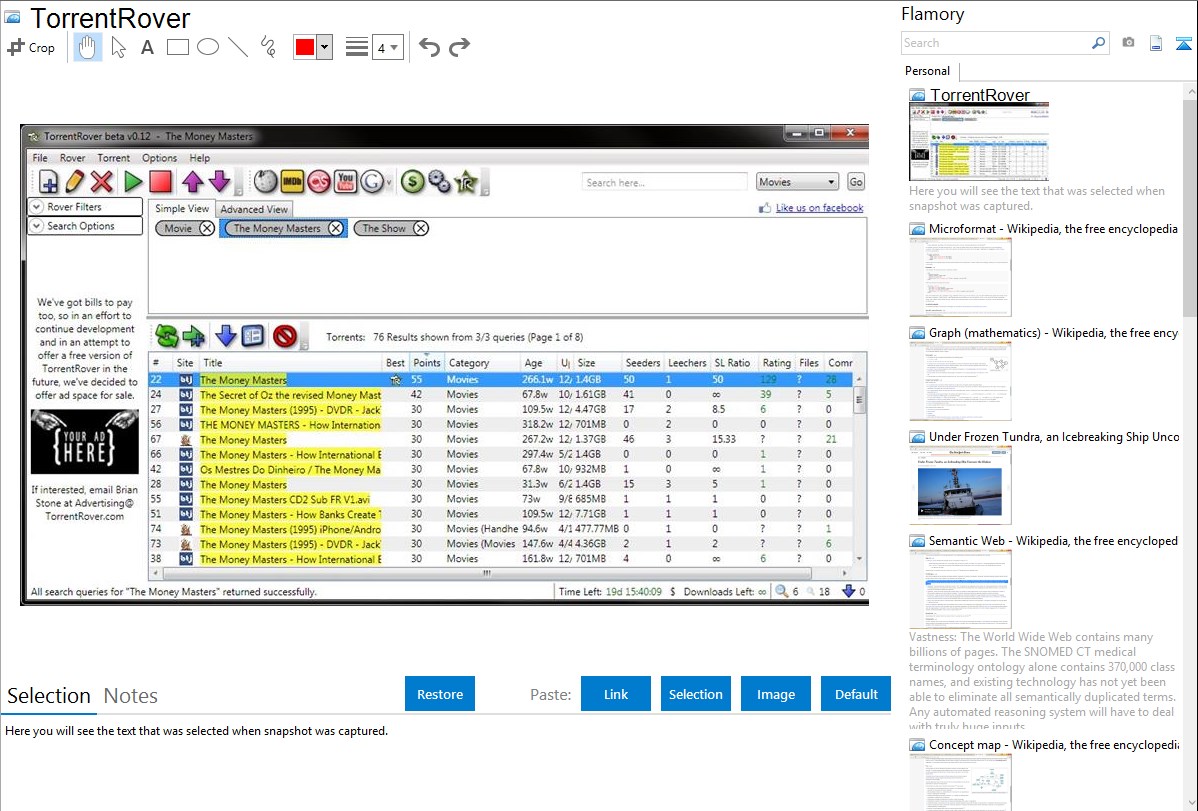The image size is (1198, 811).
Task: Open the Semantic Web Wikipedia snapshot
Action: pyautogui.click(x=960, y=589)
